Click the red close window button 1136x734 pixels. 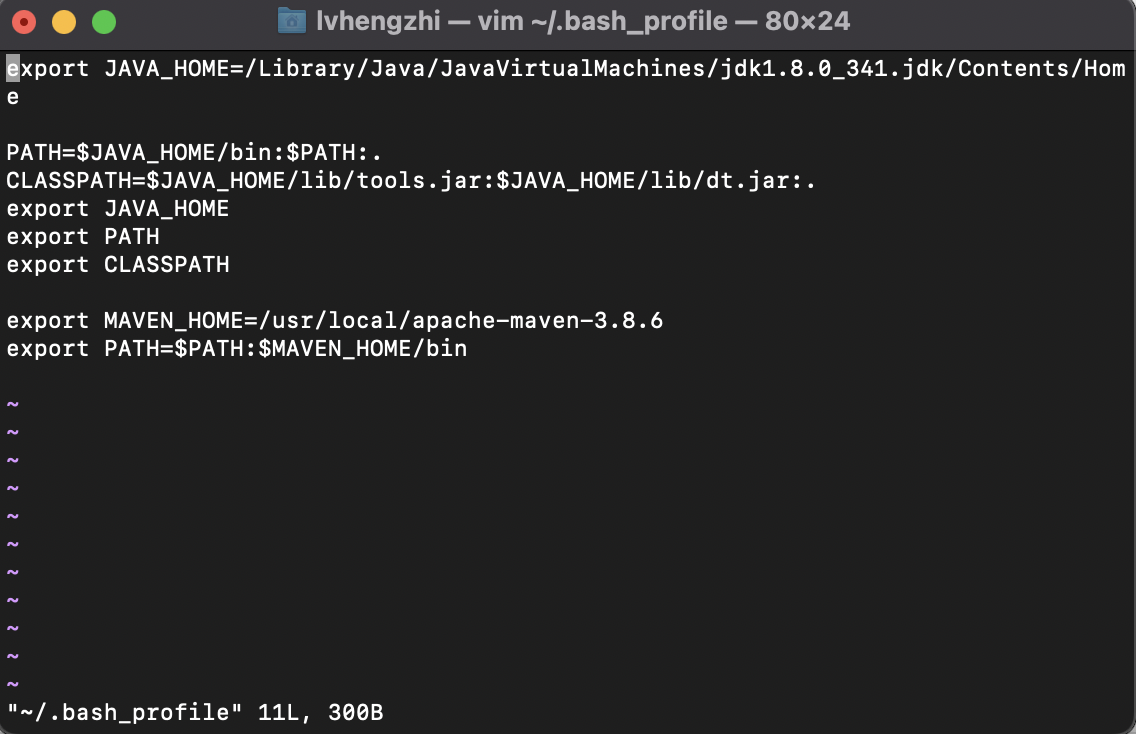point(24,22)
